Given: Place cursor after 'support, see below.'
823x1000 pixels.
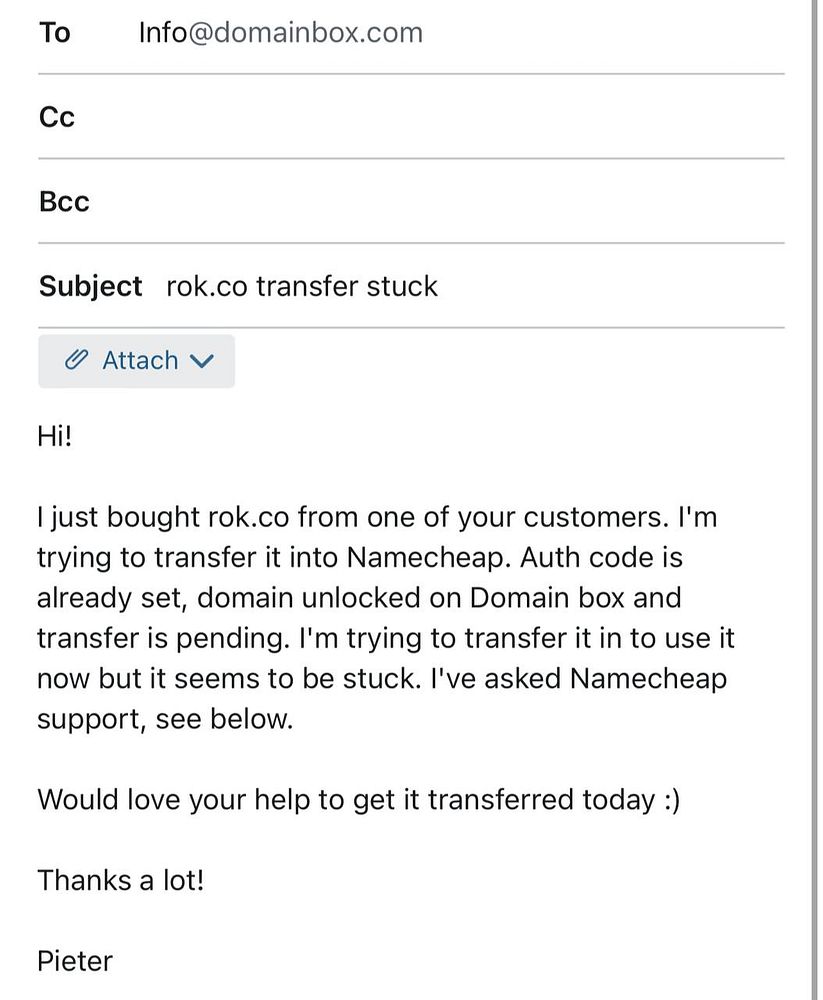Looking at the screenshot, I should (294, 719).
